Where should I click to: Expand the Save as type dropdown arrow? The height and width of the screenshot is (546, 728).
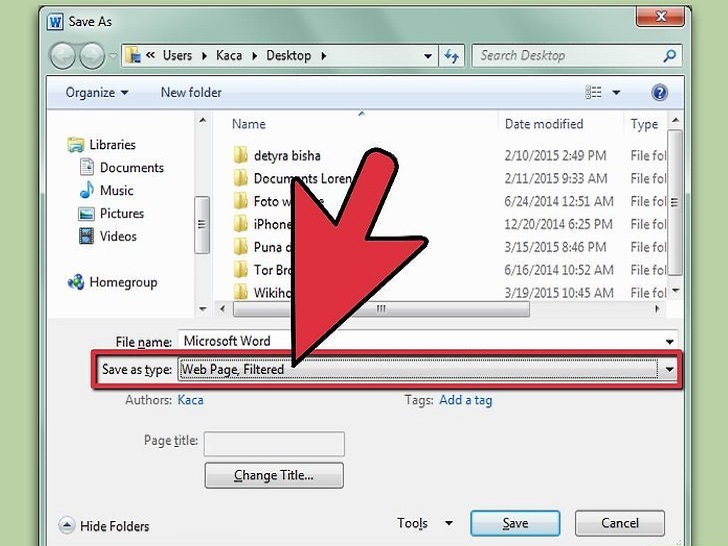pyautogui.click(x=669, y=370)
